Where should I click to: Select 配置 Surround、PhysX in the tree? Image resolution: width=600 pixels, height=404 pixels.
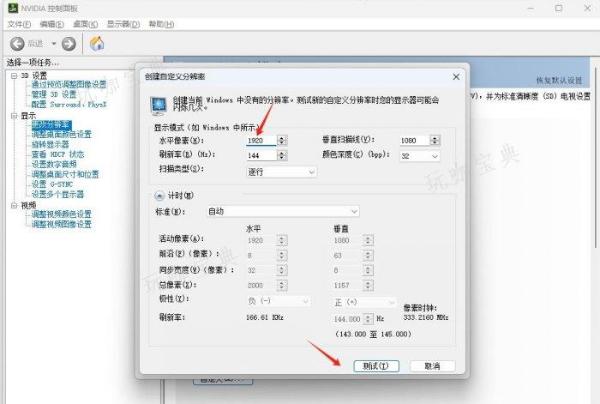pos(69,104)
